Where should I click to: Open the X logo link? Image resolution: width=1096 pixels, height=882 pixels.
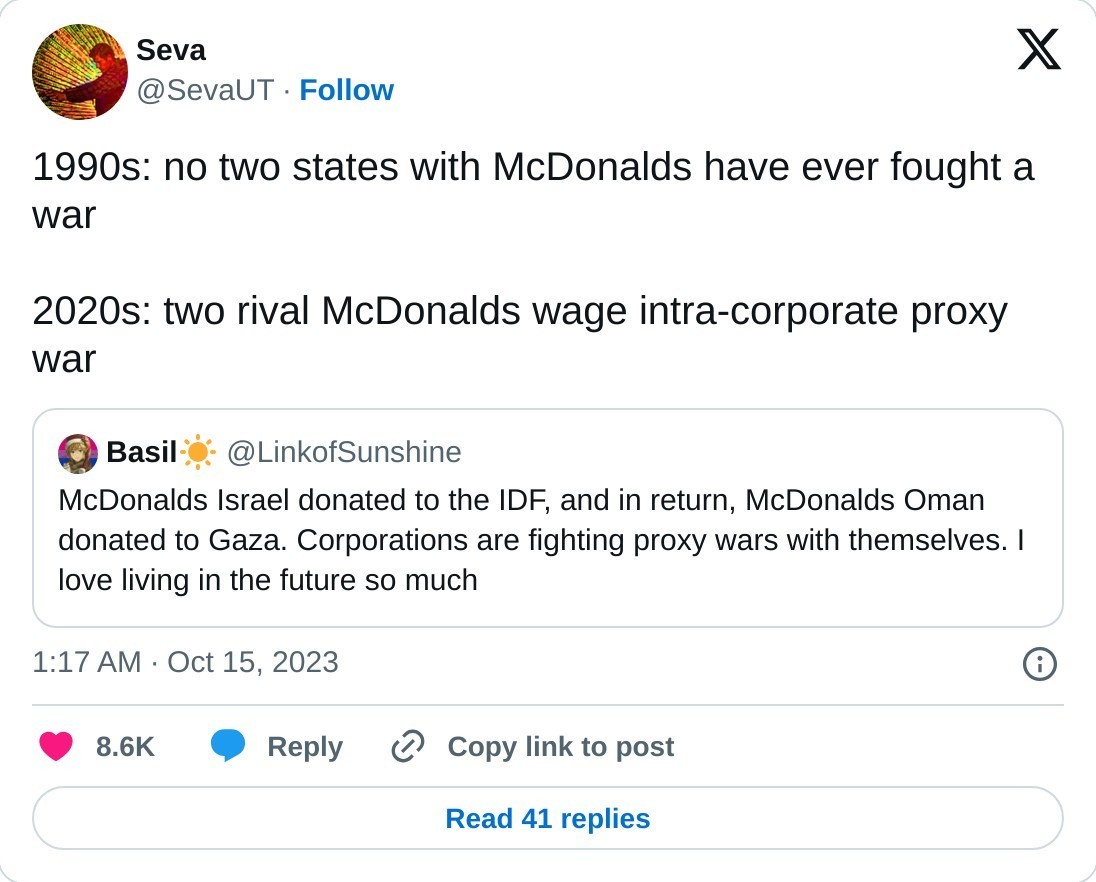(1039, 49)
